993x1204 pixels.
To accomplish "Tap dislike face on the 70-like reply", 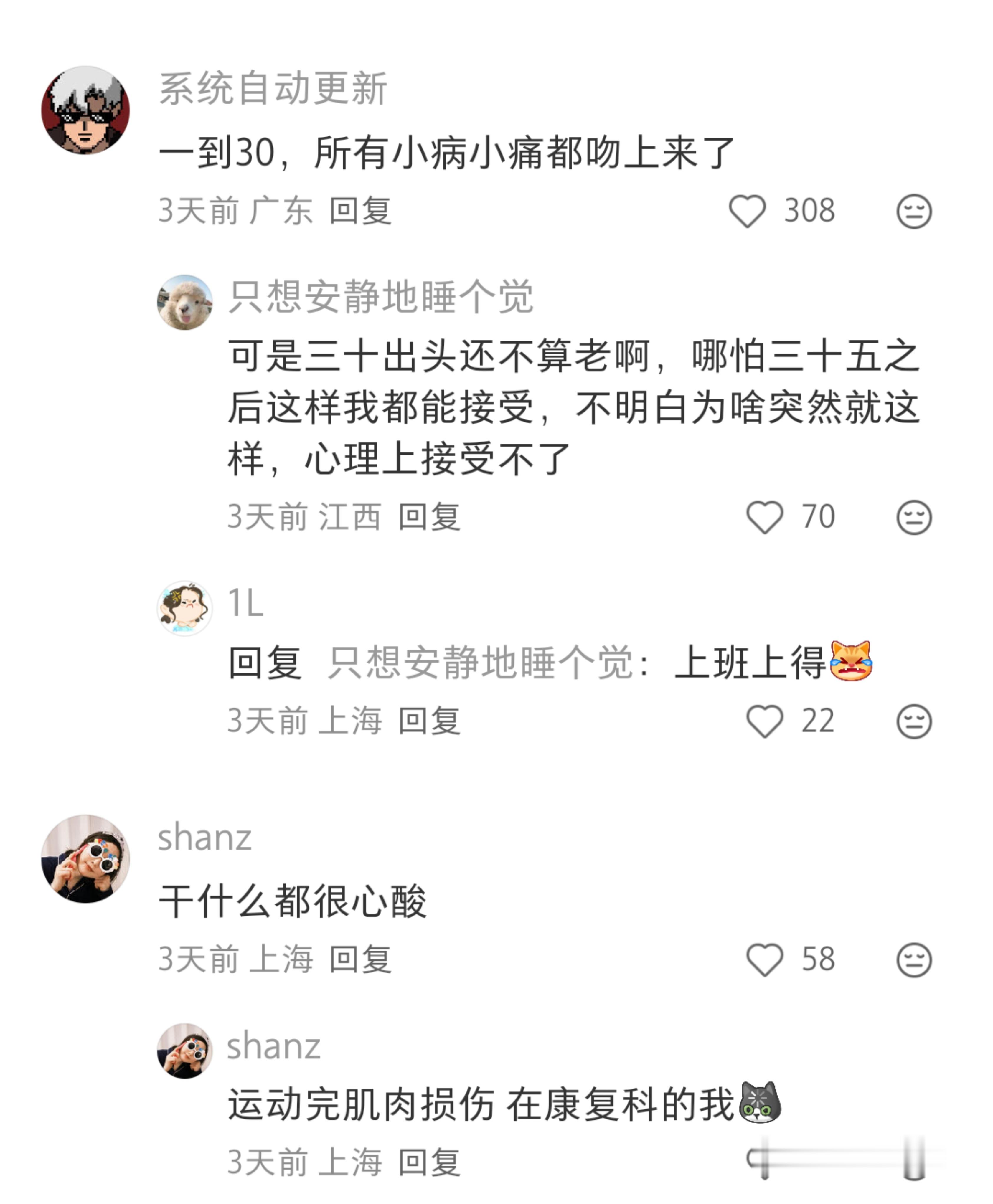I will pos(913,517).
